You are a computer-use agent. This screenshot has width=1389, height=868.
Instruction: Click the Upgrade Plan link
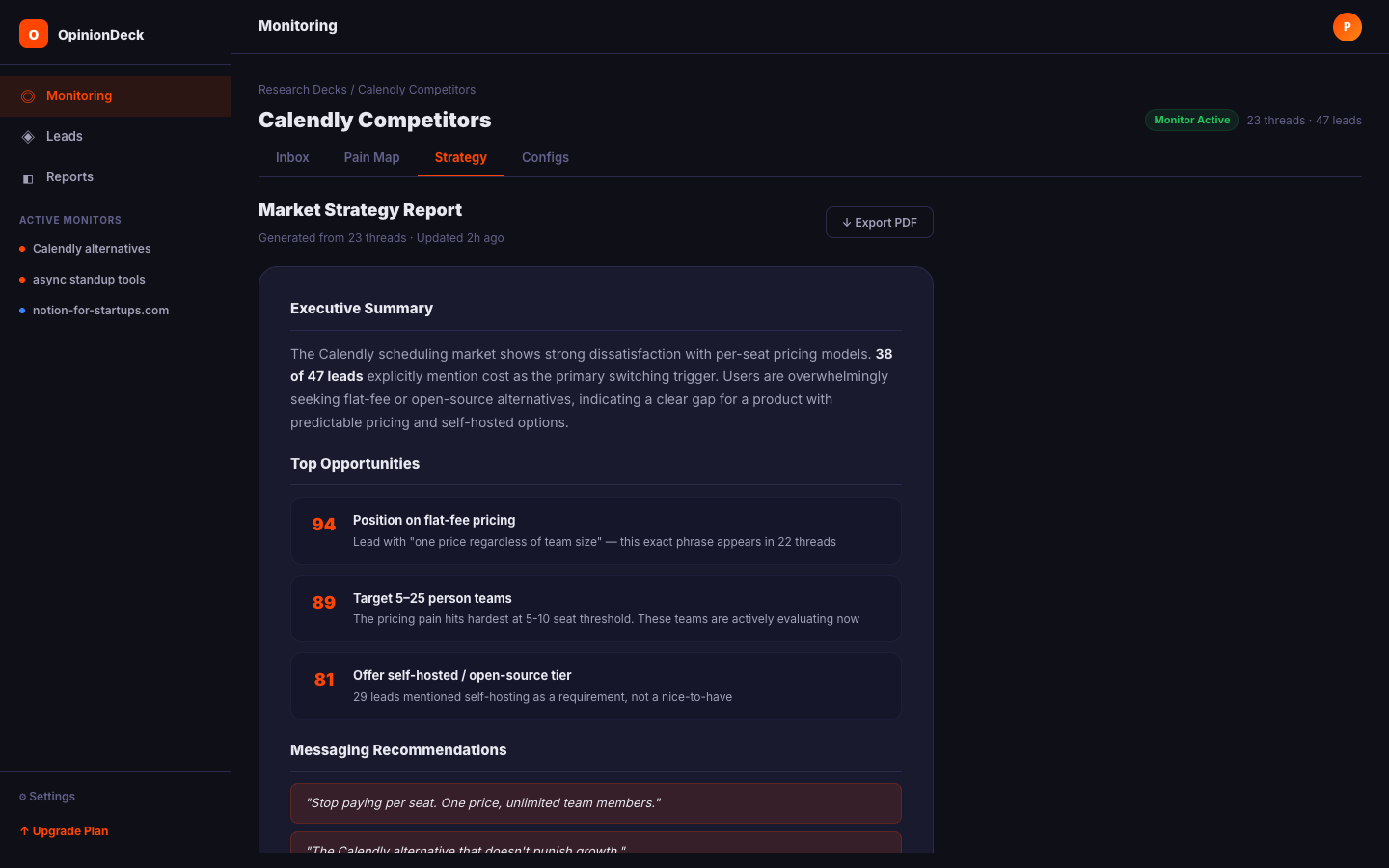tap(69, 830)
